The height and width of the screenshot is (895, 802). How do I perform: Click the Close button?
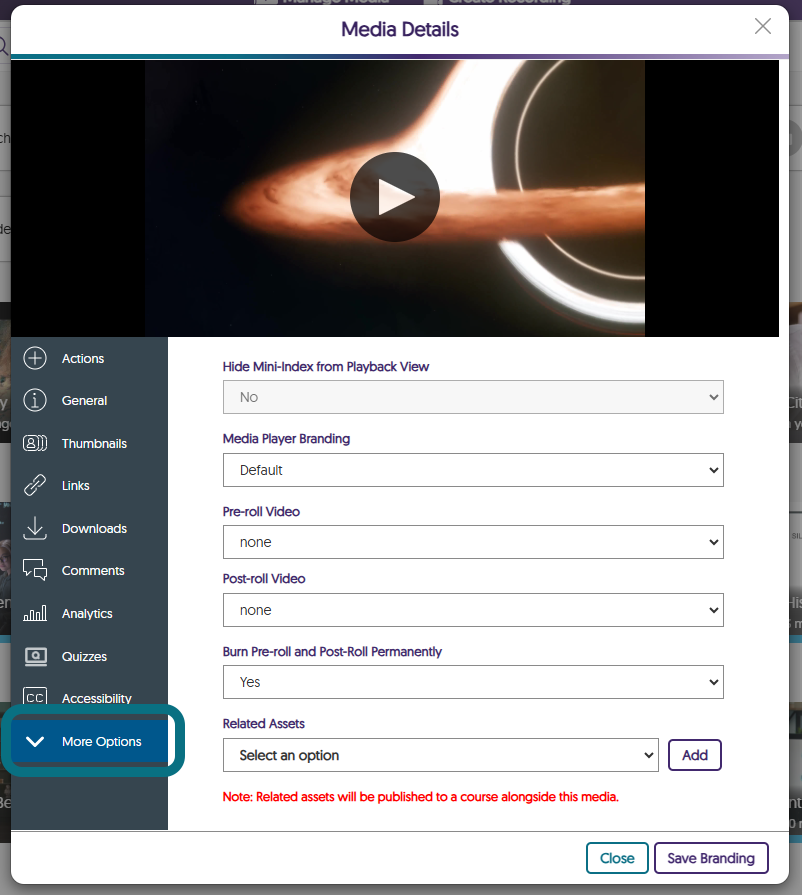(x=617, y=858)
